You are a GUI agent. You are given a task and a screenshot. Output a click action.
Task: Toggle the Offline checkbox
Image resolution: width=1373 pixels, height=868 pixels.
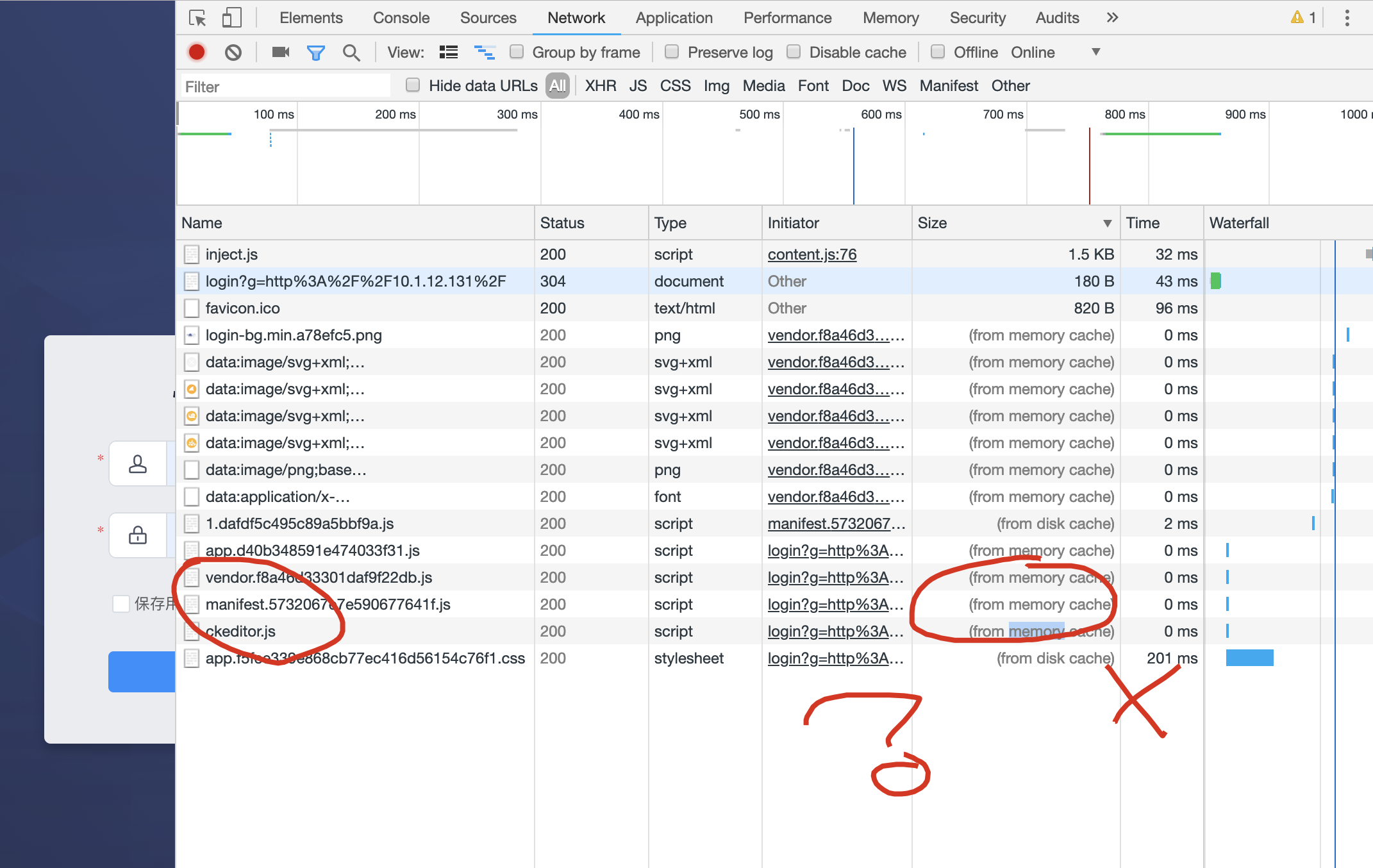point(938,51)
